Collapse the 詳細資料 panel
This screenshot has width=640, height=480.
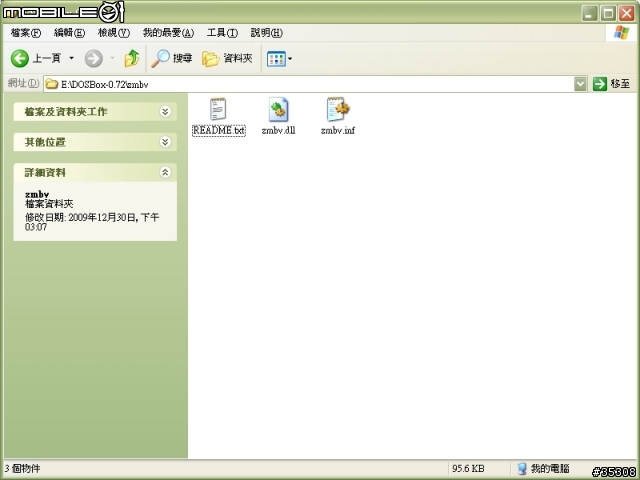click(x=165, y=172)
